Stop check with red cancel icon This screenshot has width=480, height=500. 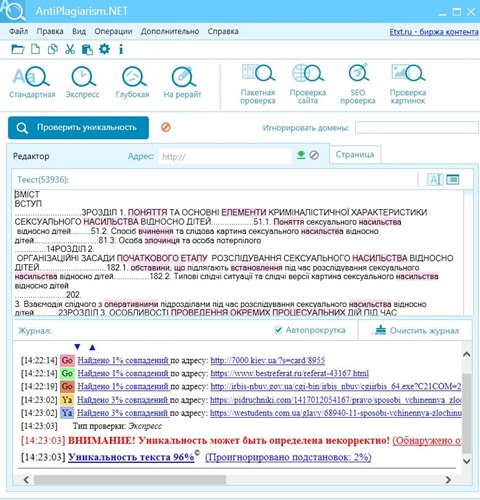click(x=166, y=127)
